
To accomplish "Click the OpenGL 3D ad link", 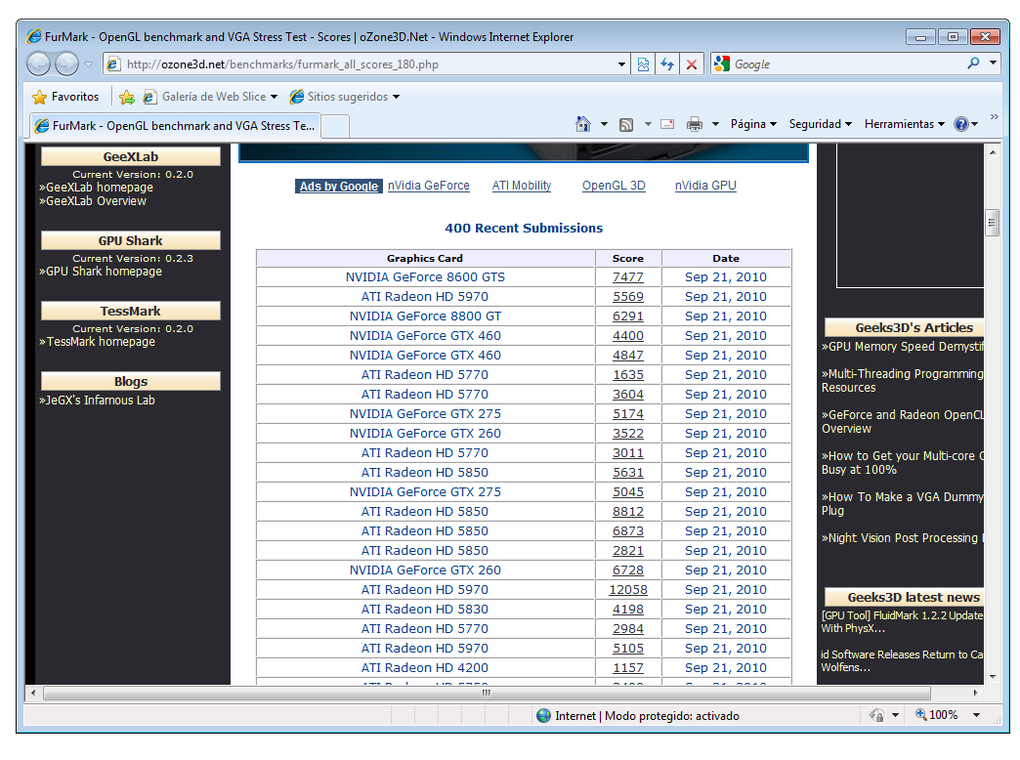I will [613, 185].
